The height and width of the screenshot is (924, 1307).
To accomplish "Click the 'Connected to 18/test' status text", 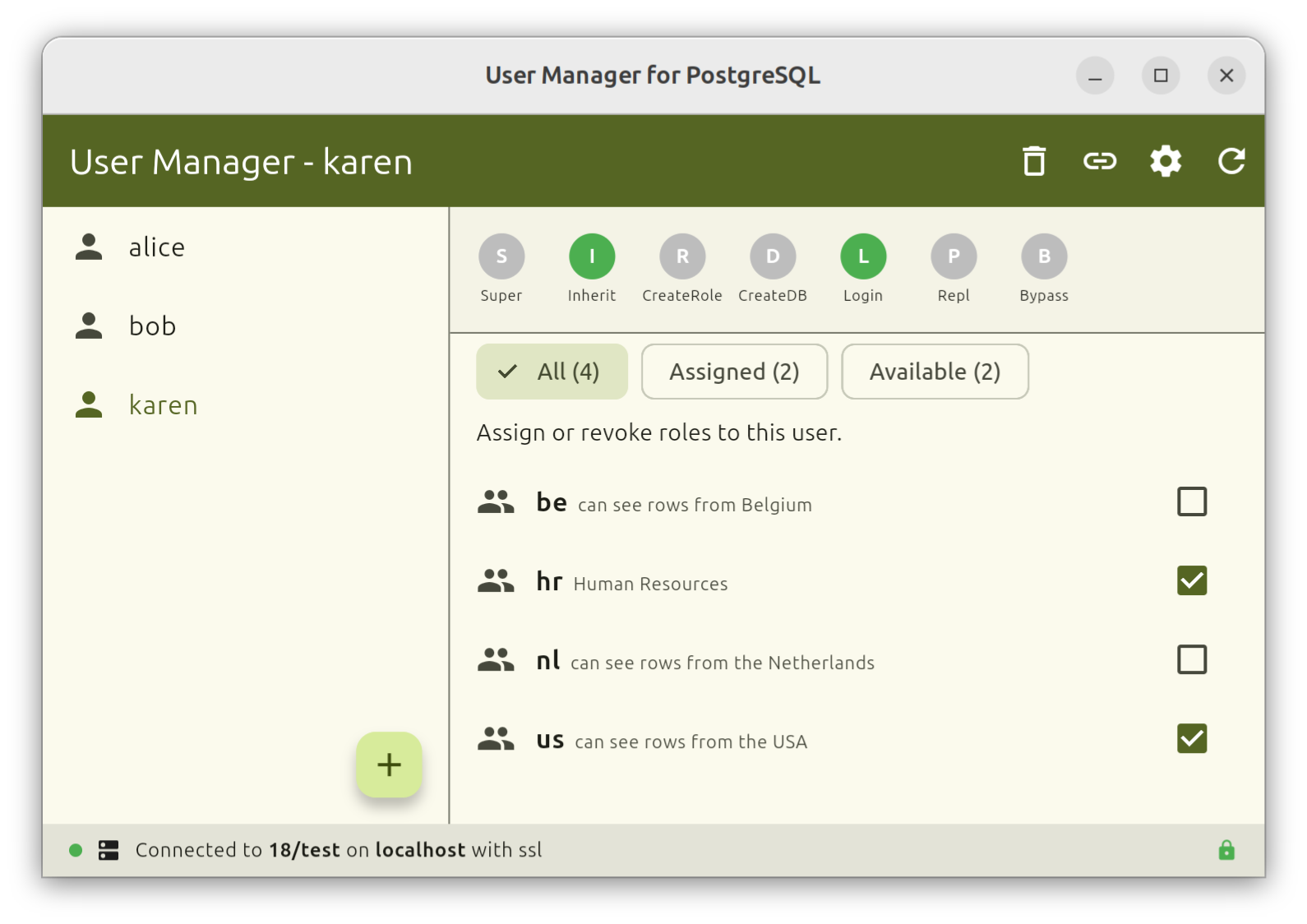I will [238, 850].
